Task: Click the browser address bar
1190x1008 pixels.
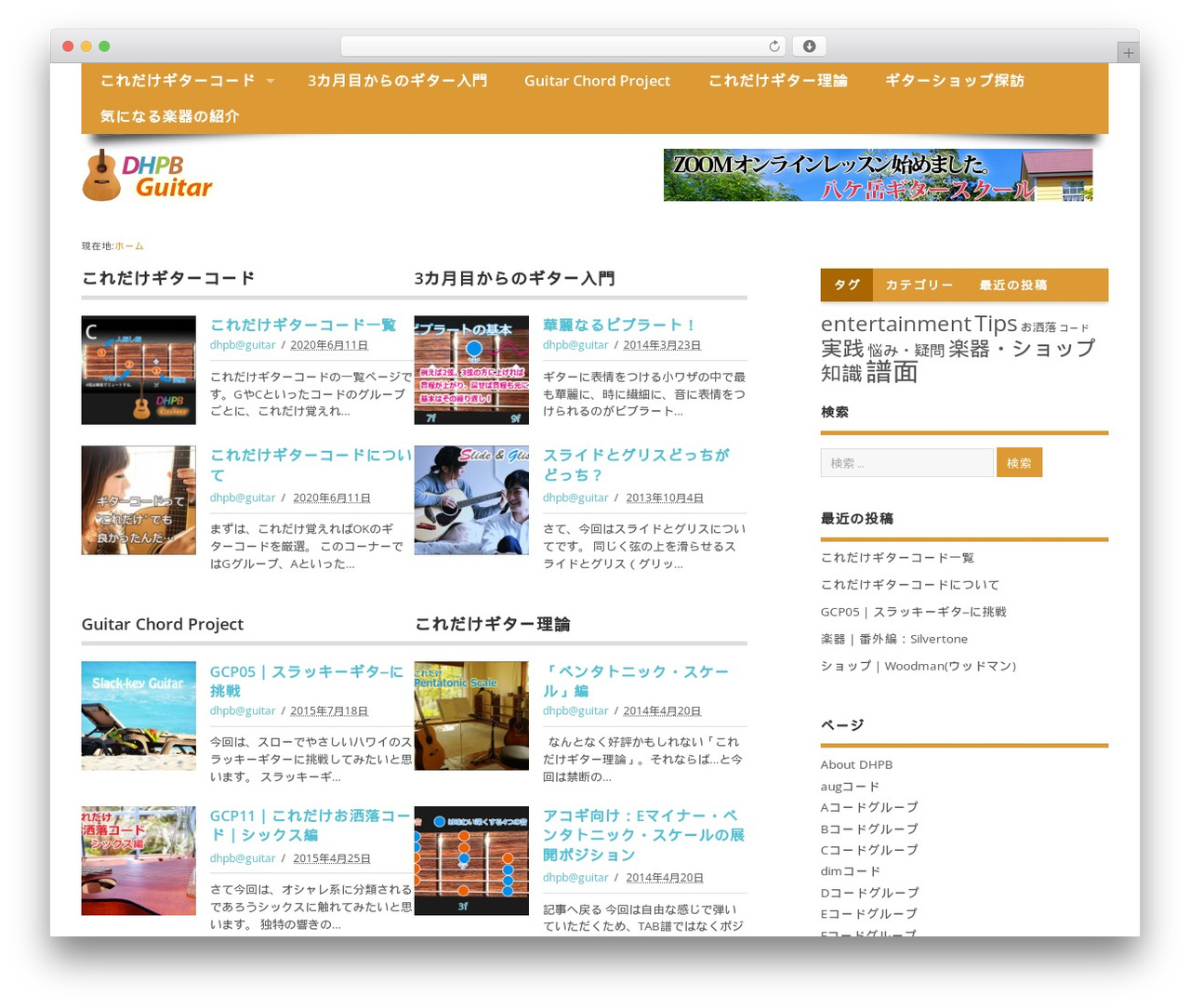Action: click(562, 46)
